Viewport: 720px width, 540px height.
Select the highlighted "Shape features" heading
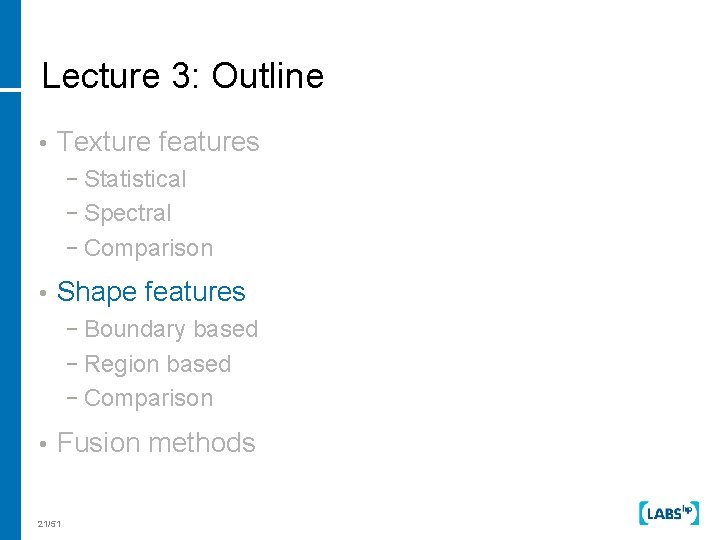click(151, 292)
